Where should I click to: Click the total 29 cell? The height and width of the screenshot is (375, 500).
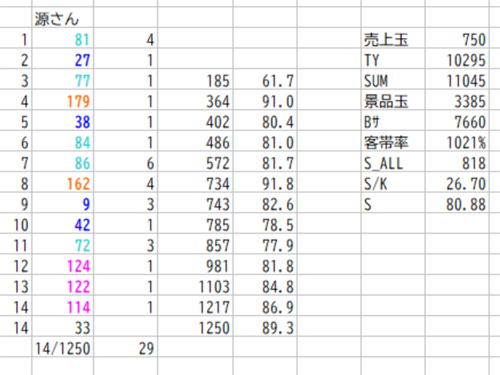(126, 347)
